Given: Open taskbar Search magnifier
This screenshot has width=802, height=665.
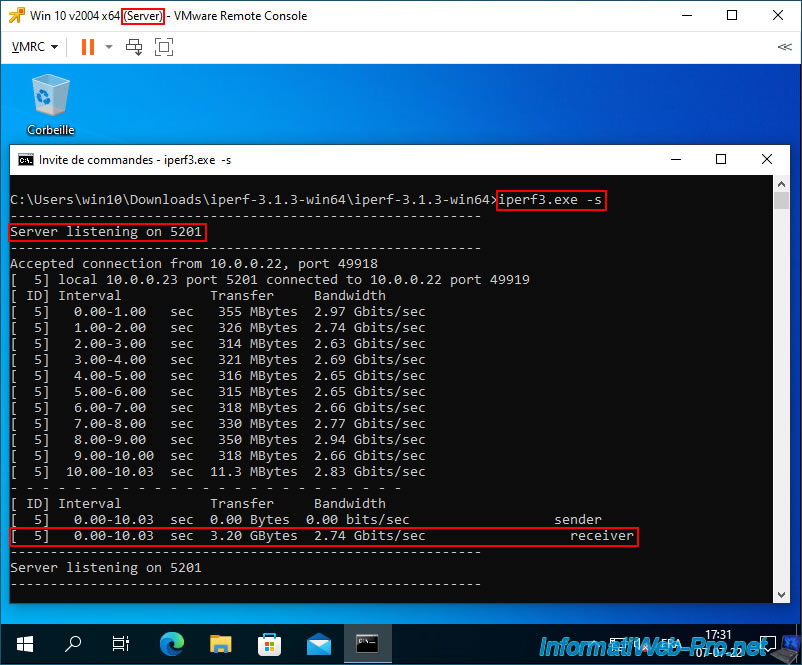Looking at the screenshot, I should tap(73, 643).
